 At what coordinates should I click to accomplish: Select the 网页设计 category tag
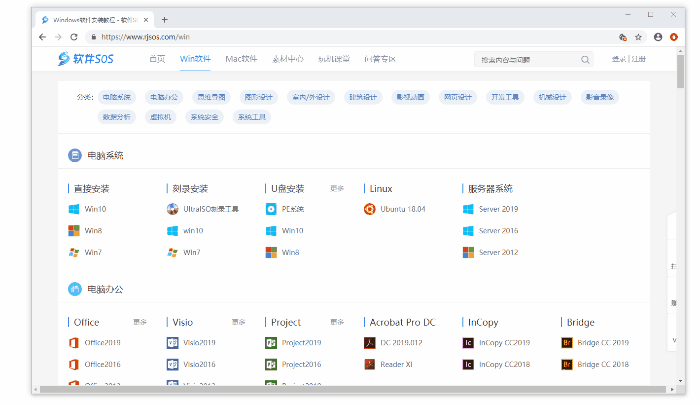tap(458, 97)
